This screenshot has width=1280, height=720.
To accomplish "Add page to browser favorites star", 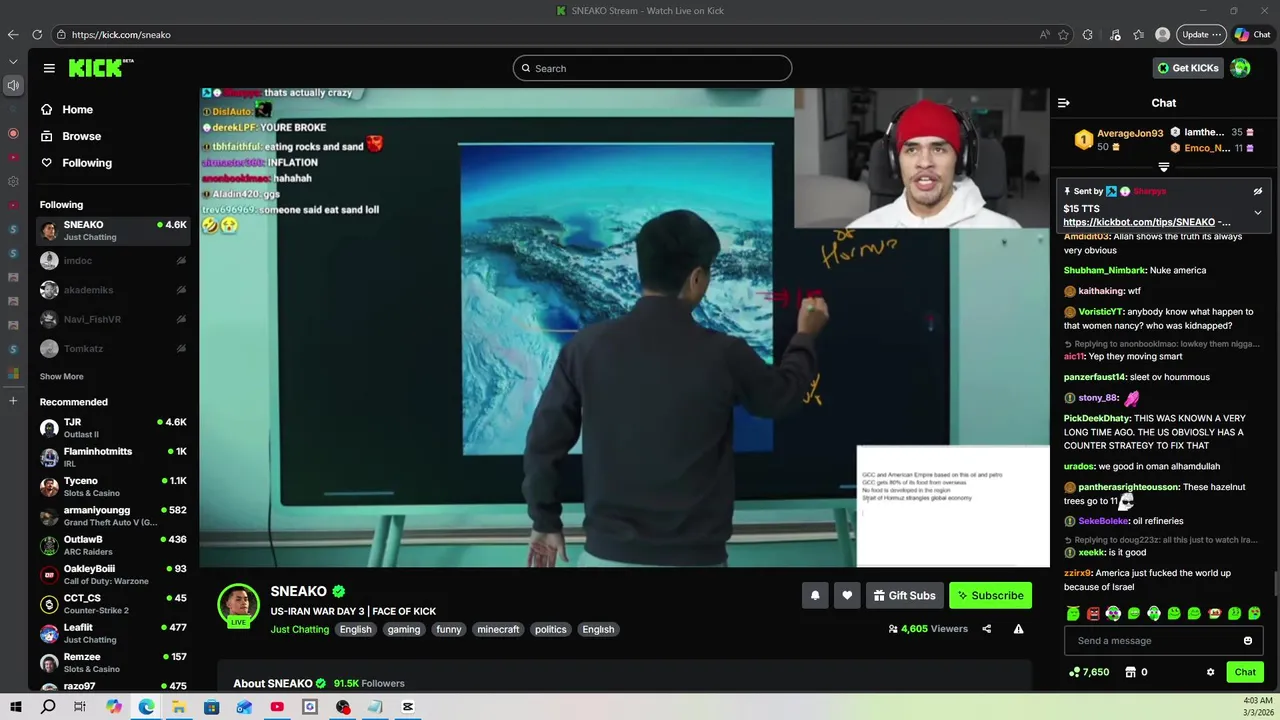I will point(1063,34).
